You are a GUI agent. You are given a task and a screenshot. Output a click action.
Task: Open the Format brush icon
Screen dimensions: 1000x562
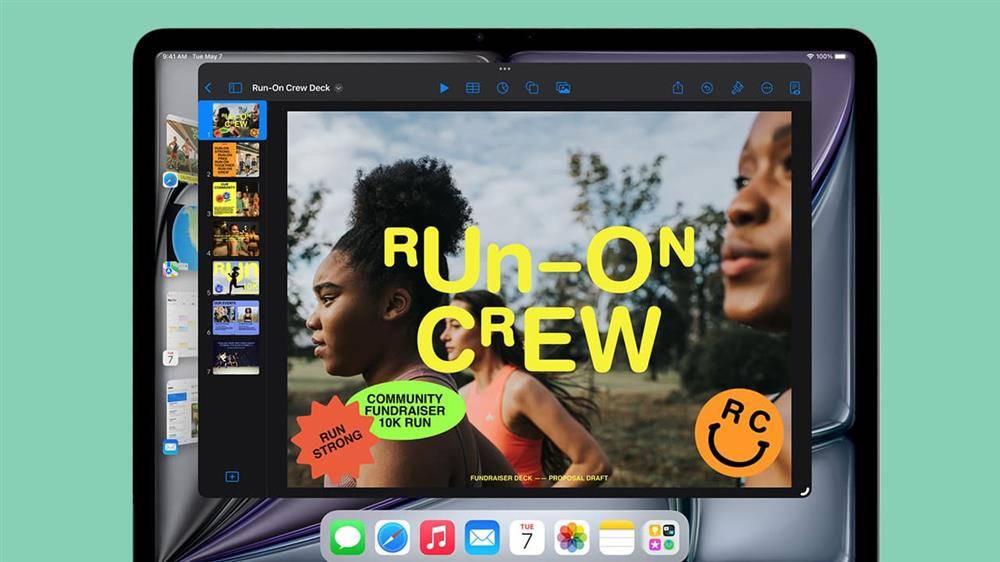coord(737,88)
